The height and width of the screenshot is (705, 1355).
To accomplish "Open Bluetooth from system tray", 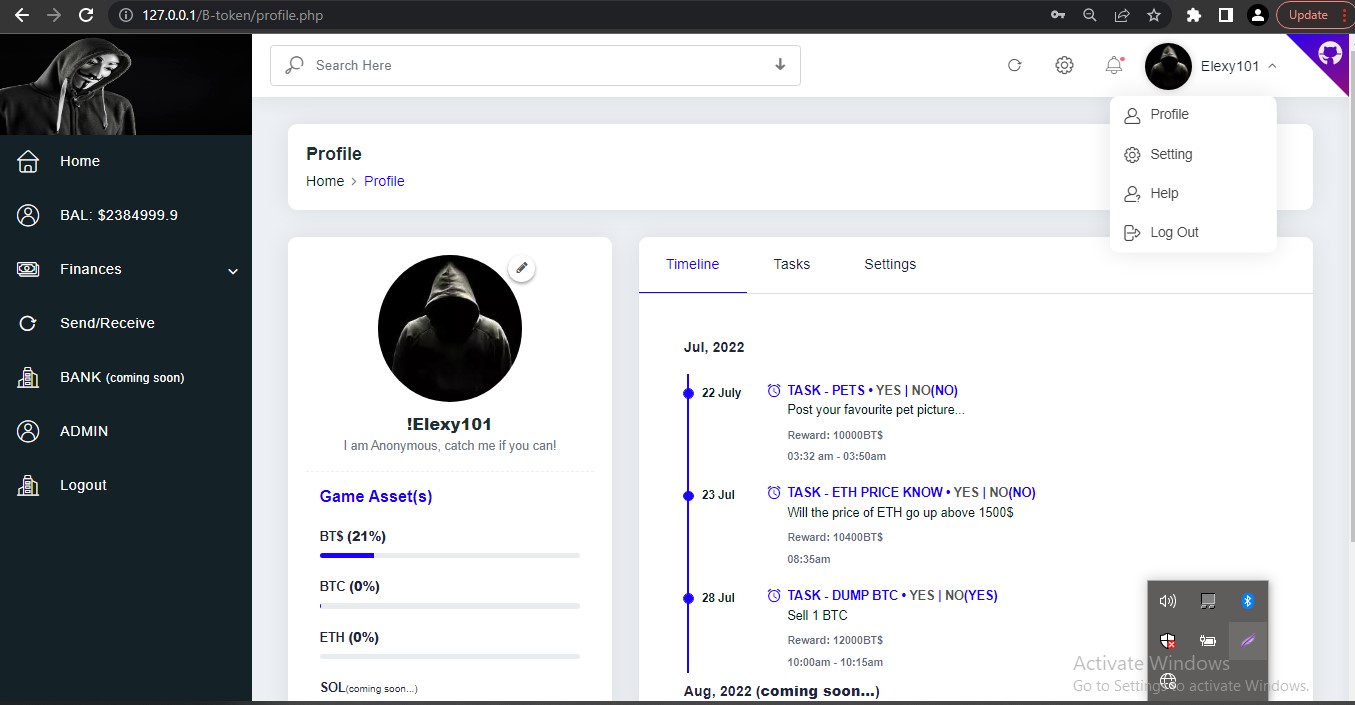I will tap(1247, 600).
